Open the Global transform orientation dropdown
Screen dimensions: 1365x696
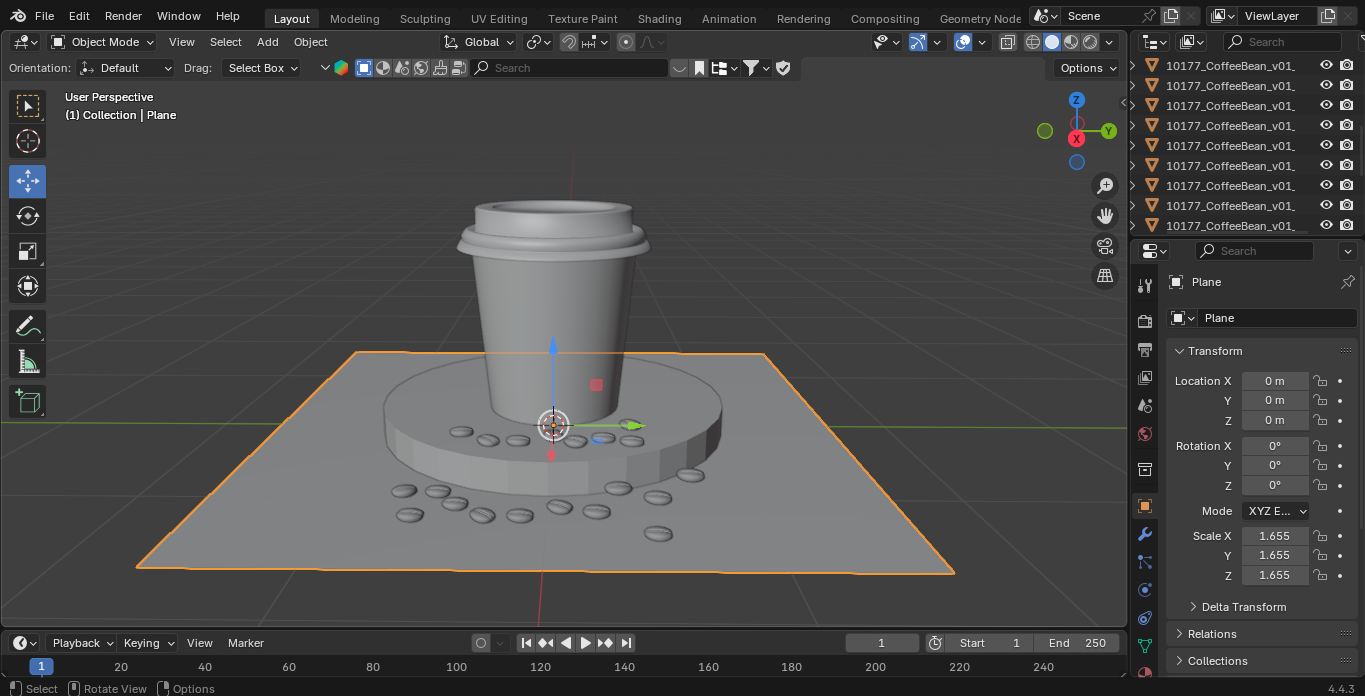click(479, 42)
